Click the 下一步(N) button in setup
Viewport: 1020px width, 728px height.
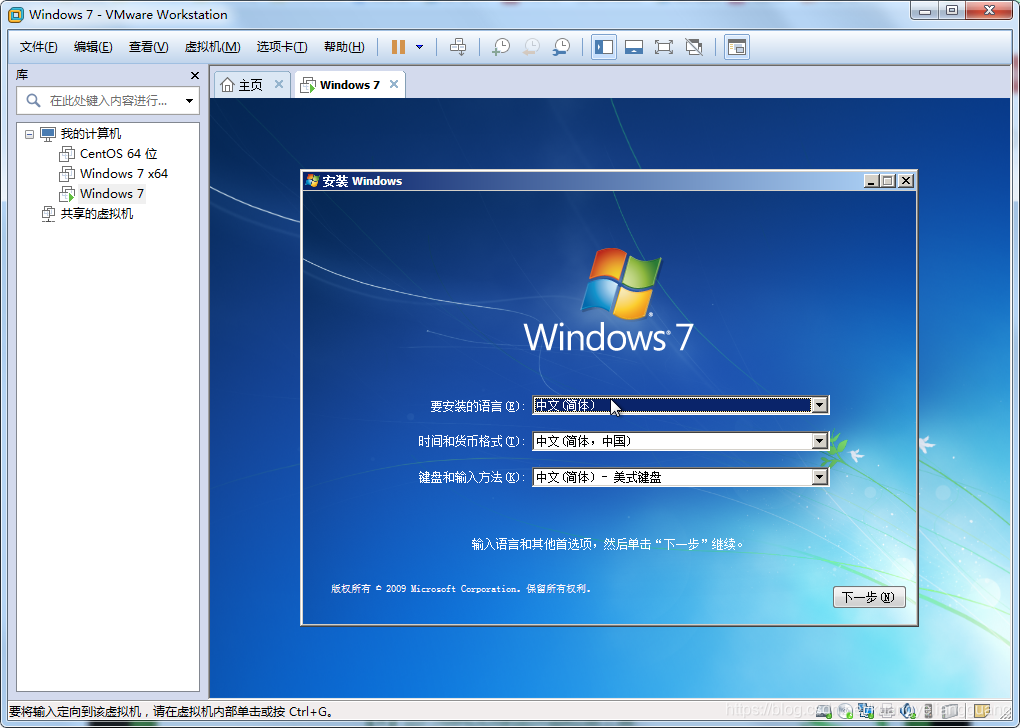[x=869, y=597]
